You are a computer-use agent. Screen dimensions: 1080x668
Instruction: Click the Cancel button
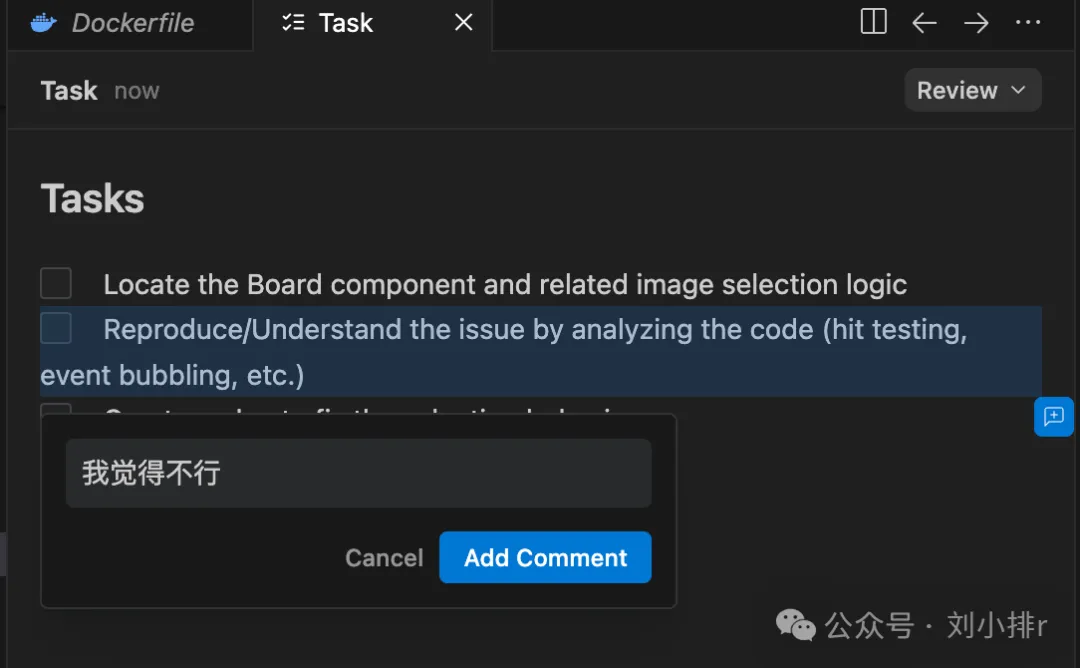tap(384, 558)
